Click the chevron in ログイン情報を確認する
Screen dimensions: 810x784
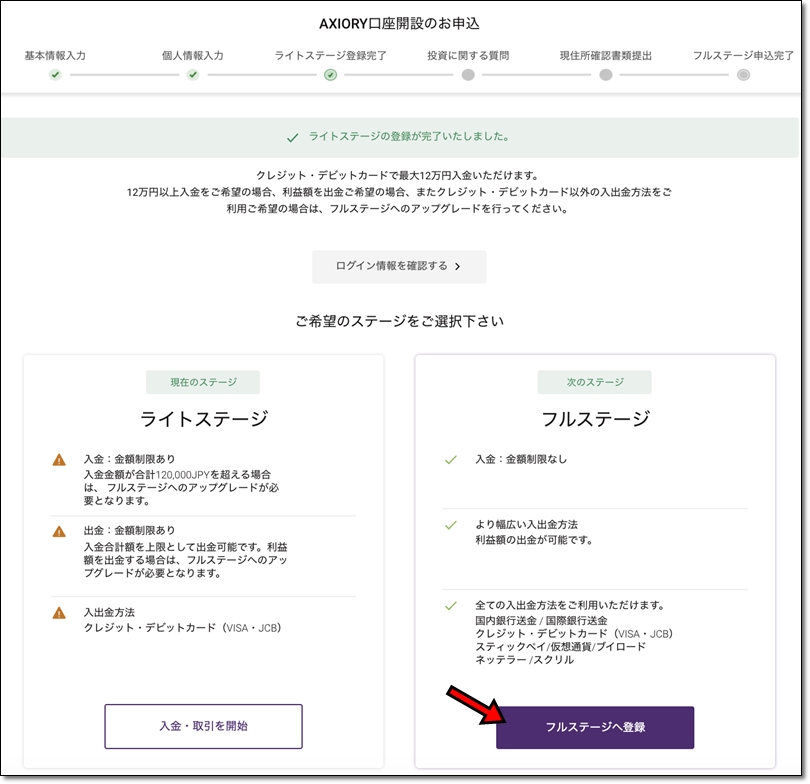pyautogui.click(x=457, y=266)
